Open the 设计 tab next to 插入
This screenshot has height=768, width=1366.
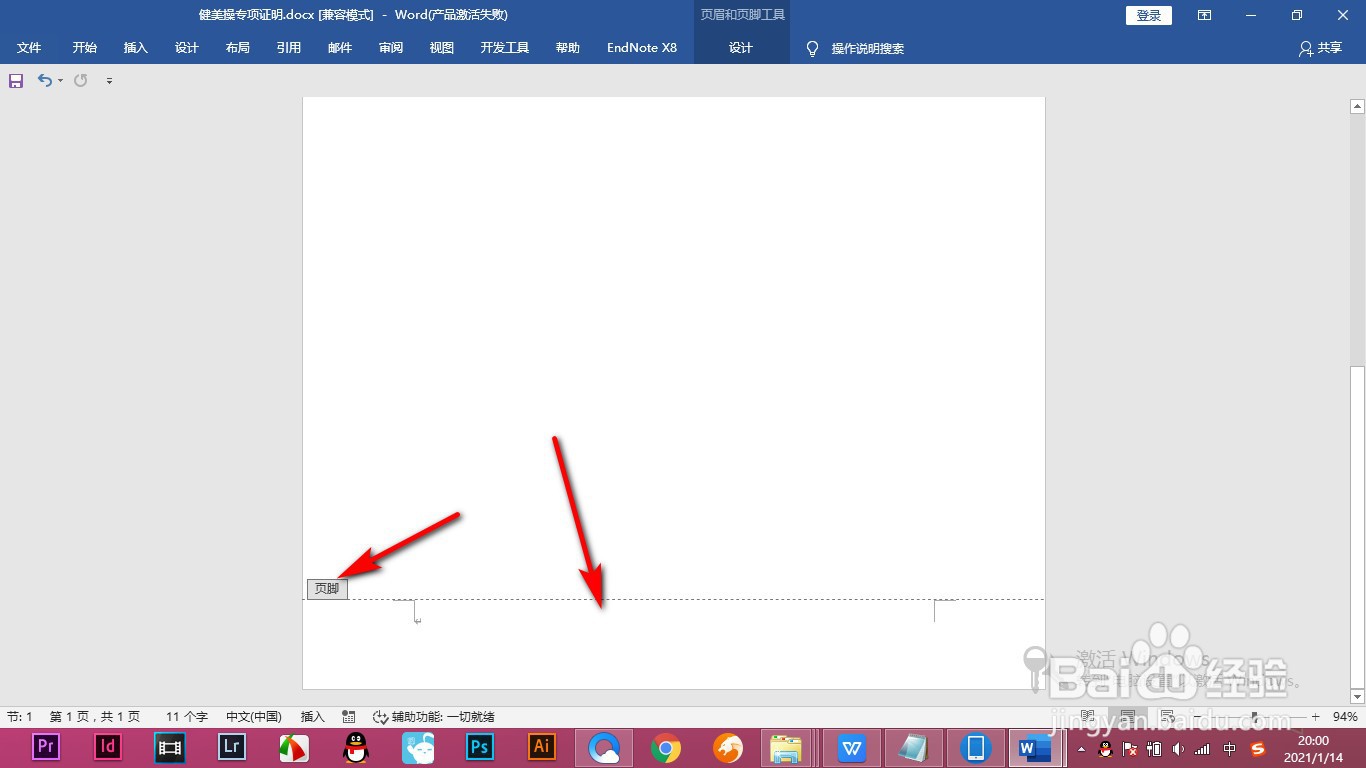coord(187,48)
